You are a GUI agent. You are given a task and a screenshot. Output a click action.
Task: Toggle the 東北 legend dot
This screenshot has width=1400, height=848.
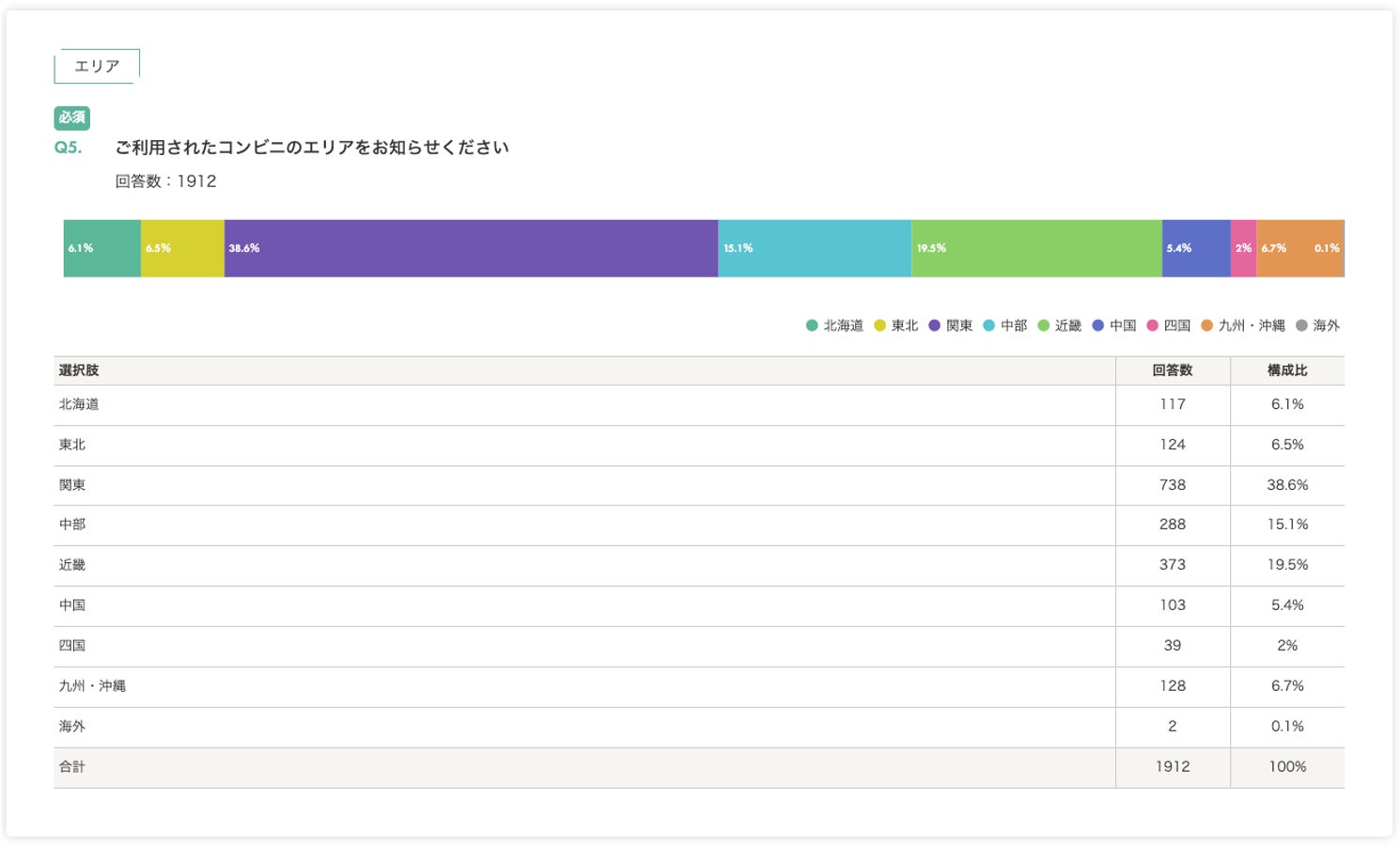879,325
